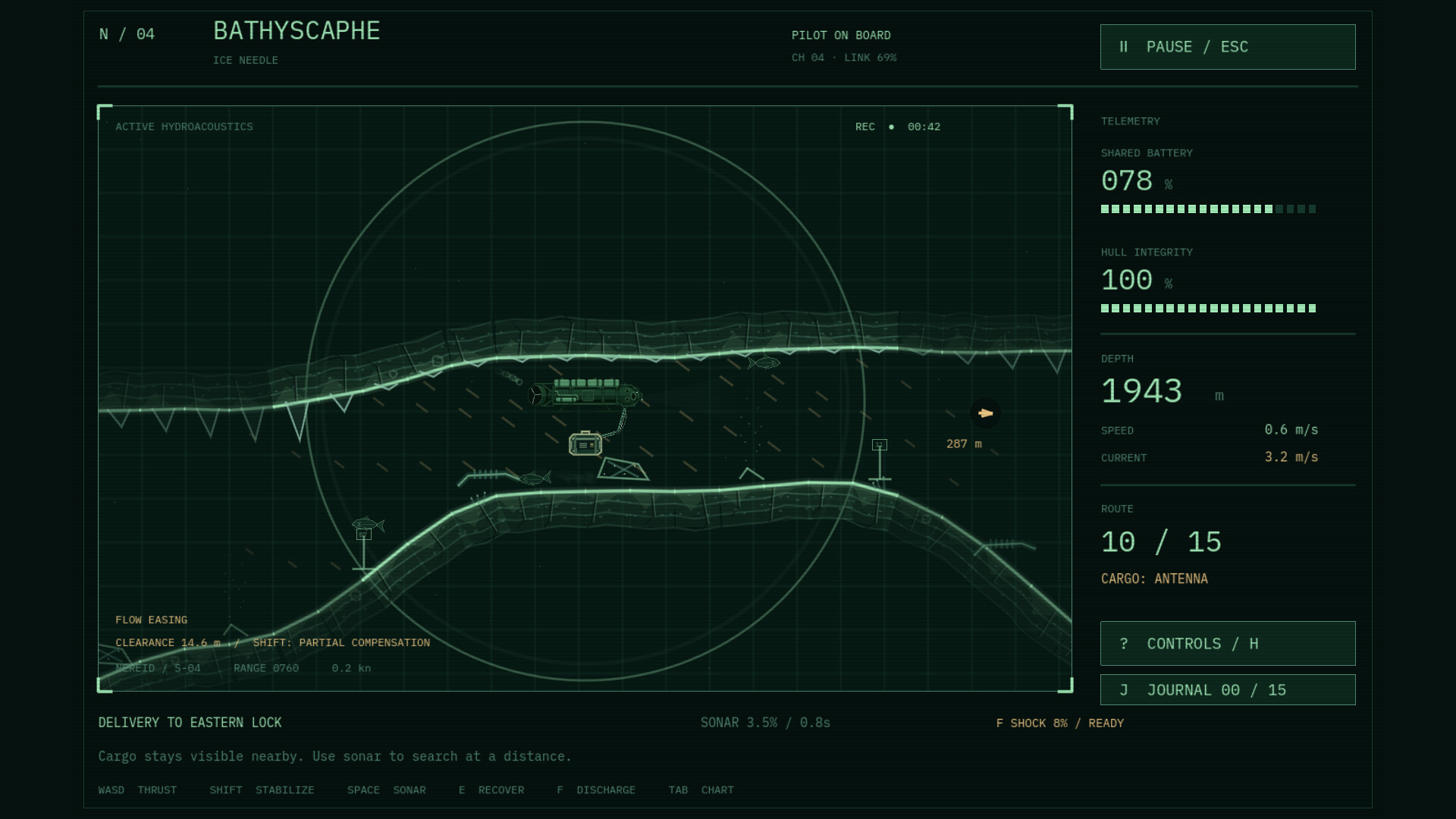Click the E RECOVER key hint

tap(491, 790)
